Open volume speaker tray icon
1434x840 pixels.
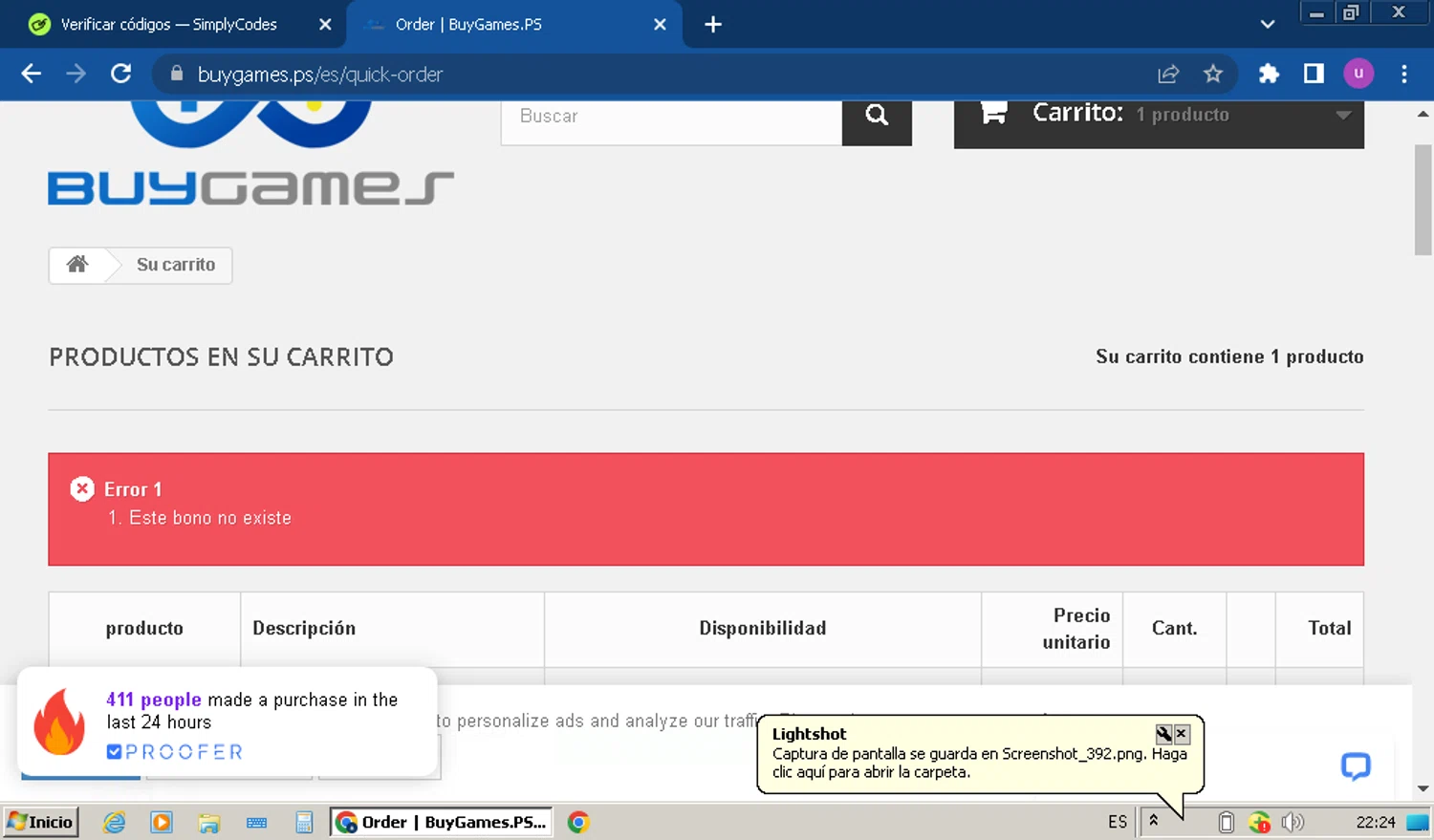[x=1293, y=822]
